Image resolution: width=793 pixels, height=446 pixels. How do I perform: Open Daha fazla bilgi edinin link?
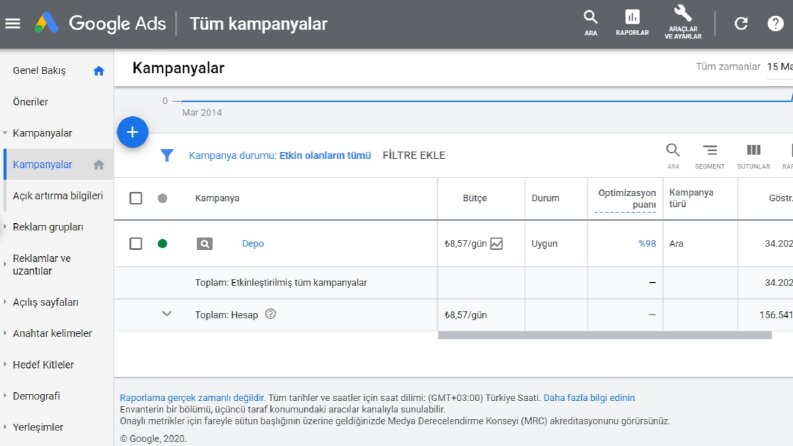coord(589,398)
